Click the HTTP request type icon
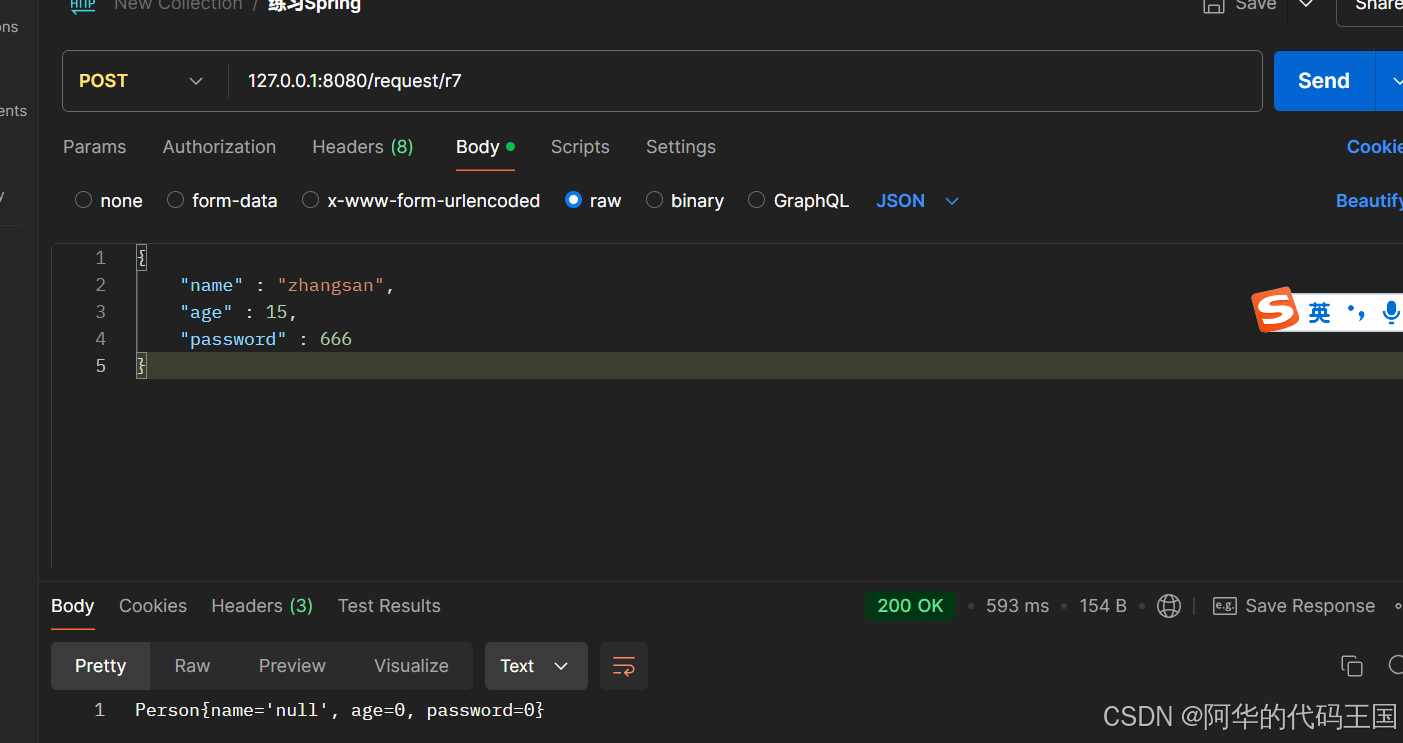 83,5
